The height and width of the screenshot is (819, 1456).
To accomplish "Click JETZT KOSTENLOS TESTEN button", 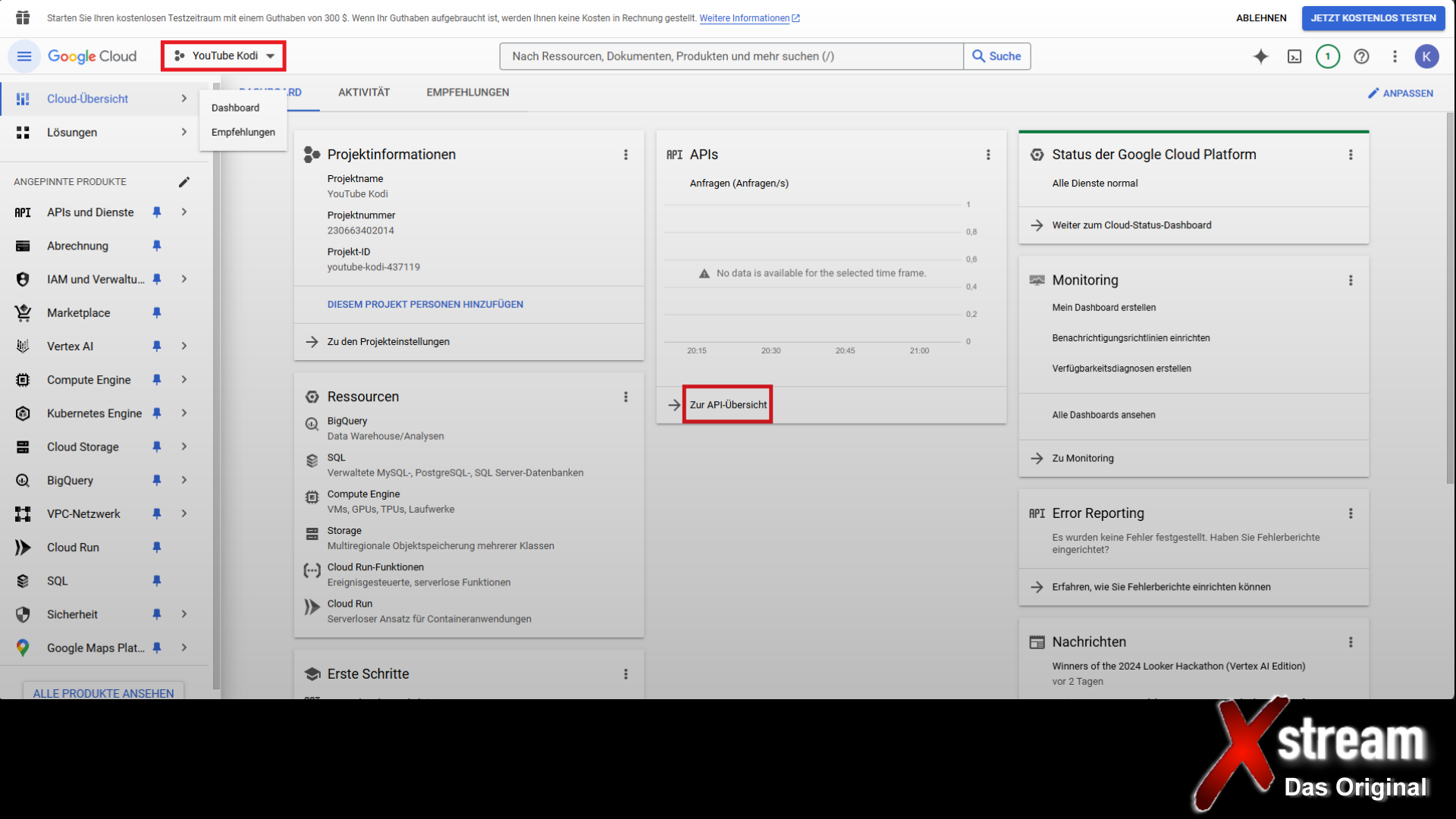I will pos(1373,18).
